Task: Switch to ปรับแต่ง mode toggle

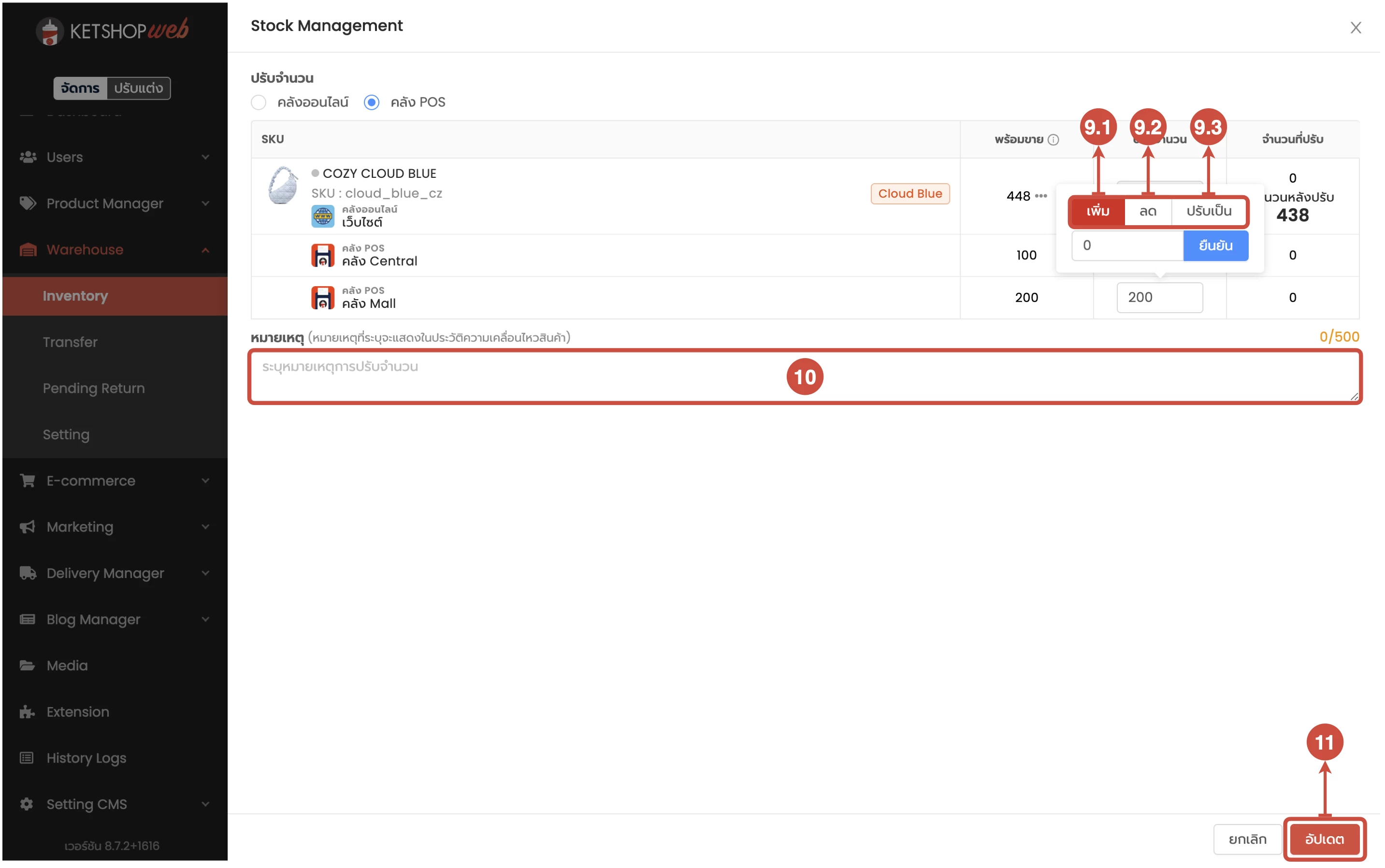Action: point(138,88)
